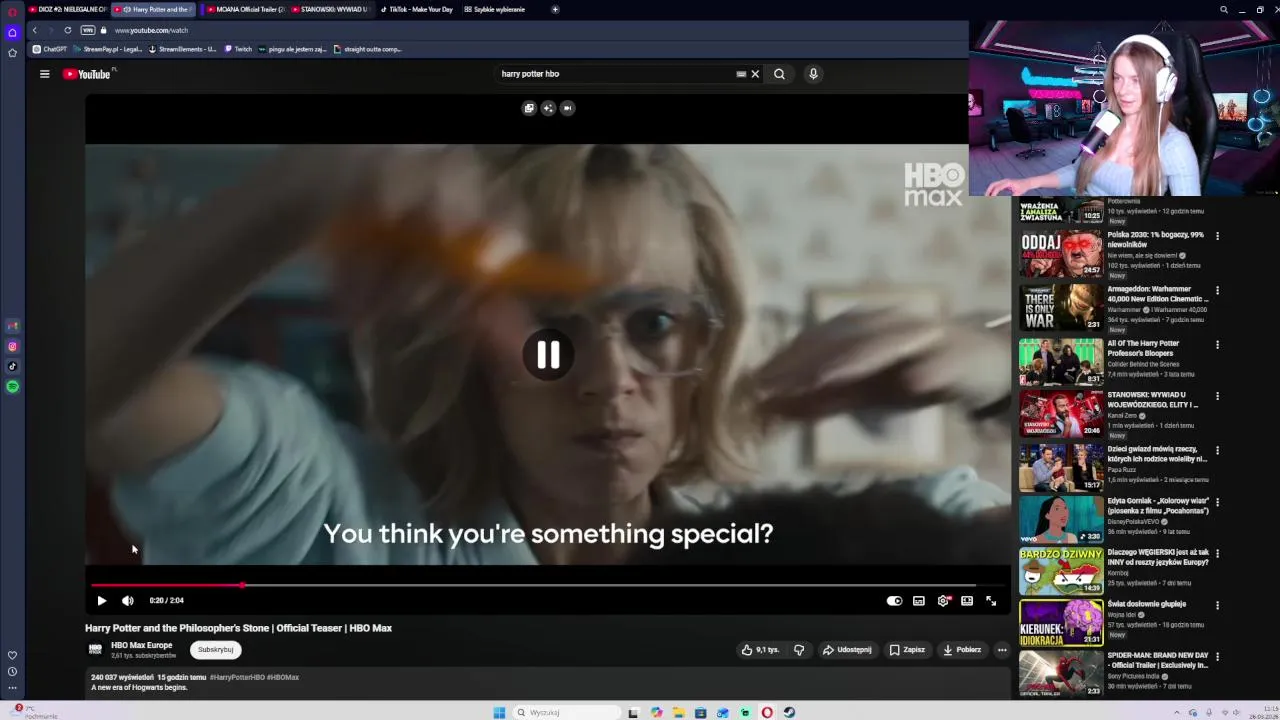
Task: Switch to the DIOZ #2 browser tab
Action: (68, 9)
